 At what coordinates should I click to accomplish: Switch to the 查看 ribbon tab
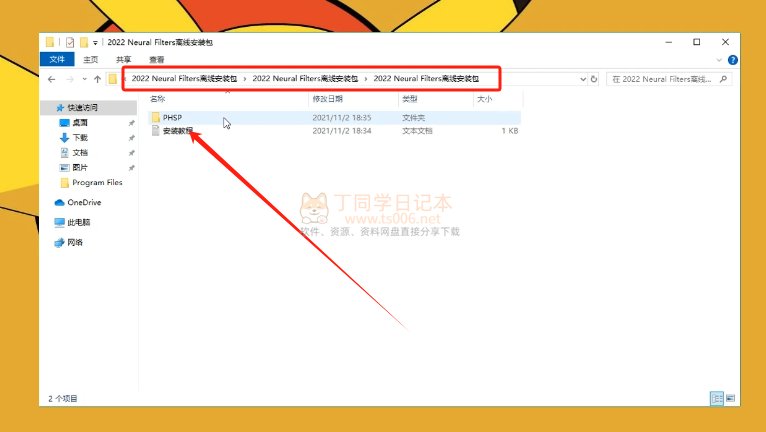click(x=157, y=60)
